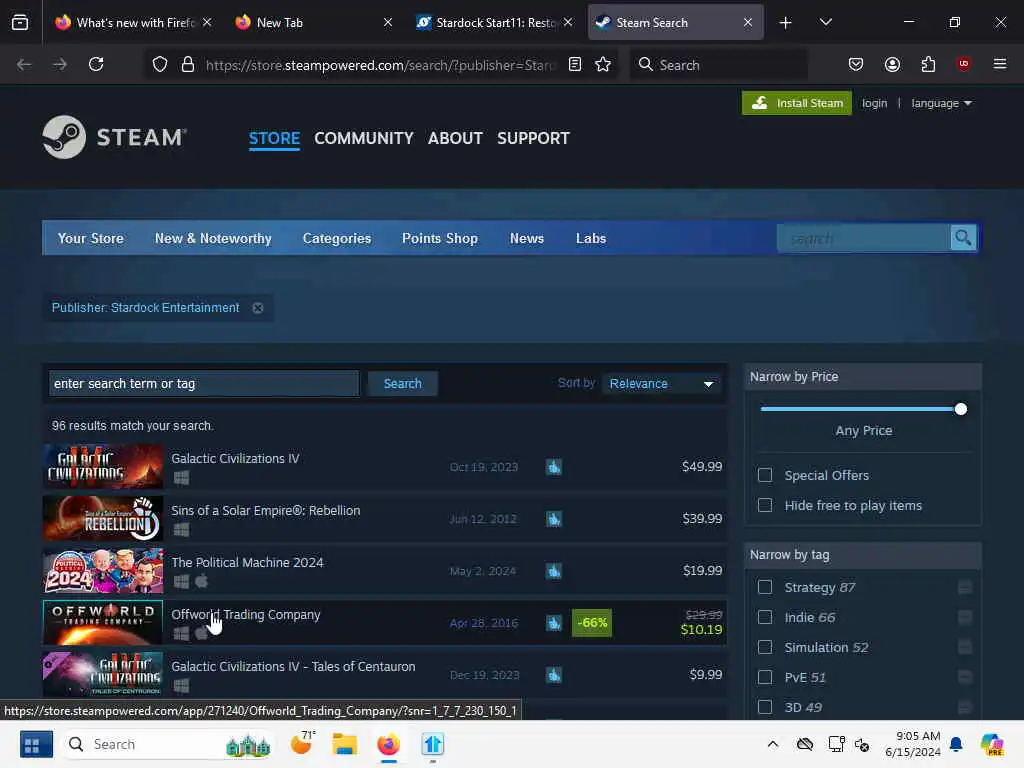Open the language dropdown
The width and height of the screenshot is (1024, 768).
[x=941, y=103]
